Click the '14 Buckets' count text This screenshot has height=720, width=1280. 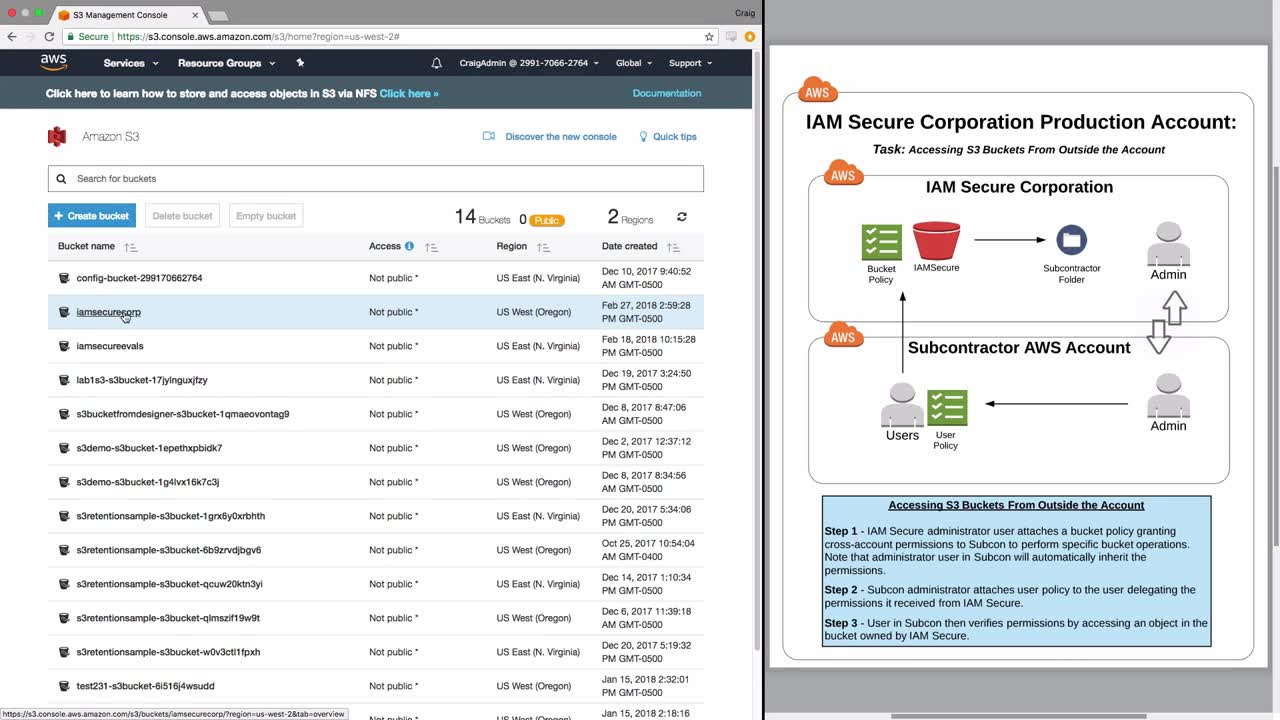pyautogui.click(x=482, y=217)
